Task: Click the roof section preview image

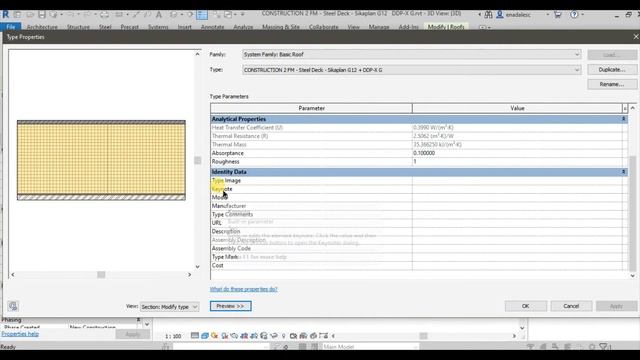Action: pyautogui.click(x=101, y=160)
